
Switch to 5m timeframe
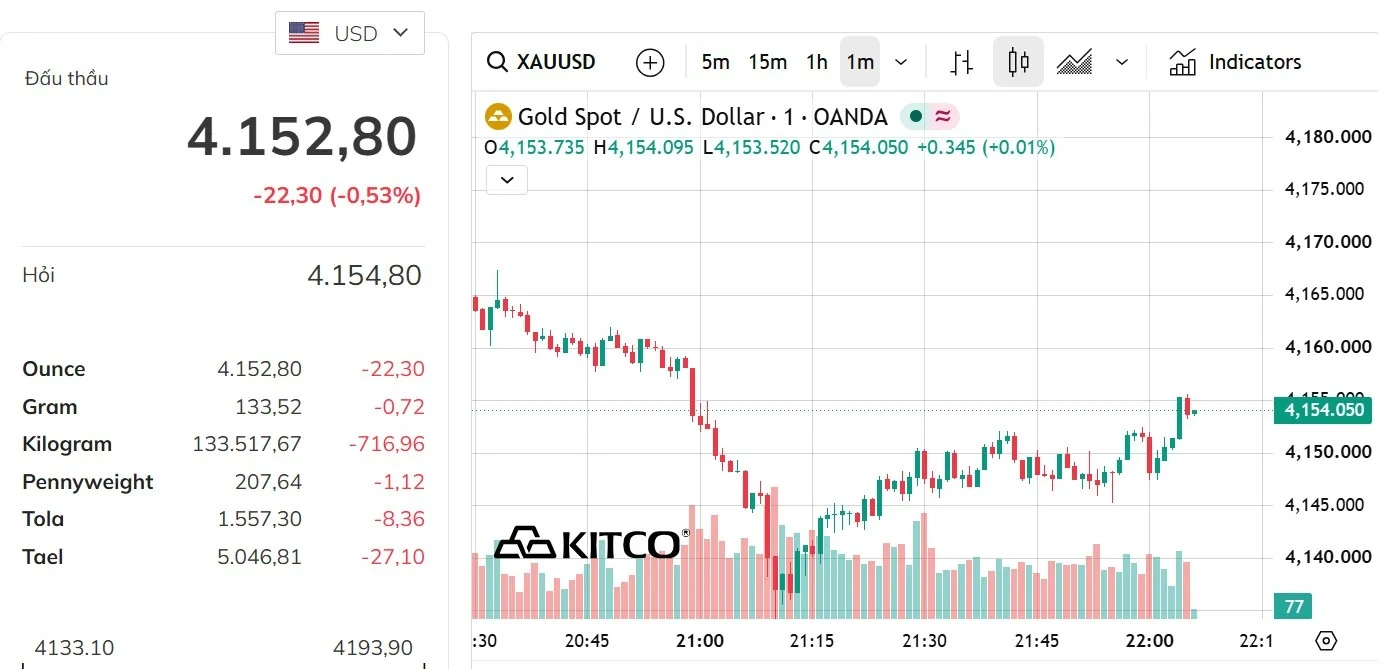tap(715, 62)
